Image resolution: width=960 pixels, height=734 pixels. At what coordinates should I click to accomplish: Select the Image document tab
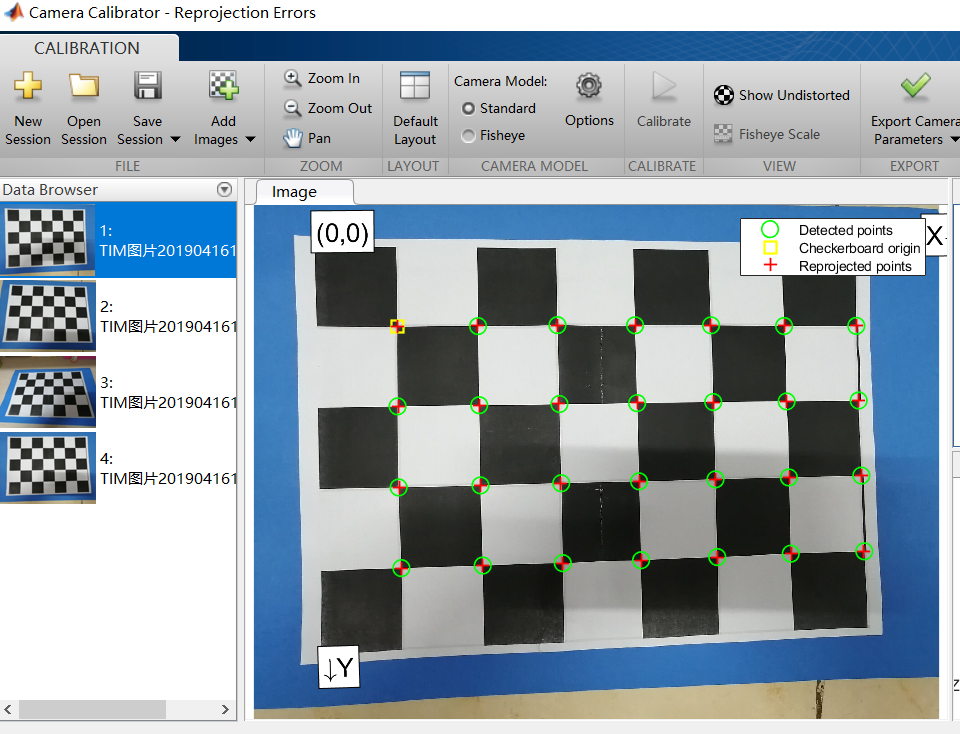(294, 192)
